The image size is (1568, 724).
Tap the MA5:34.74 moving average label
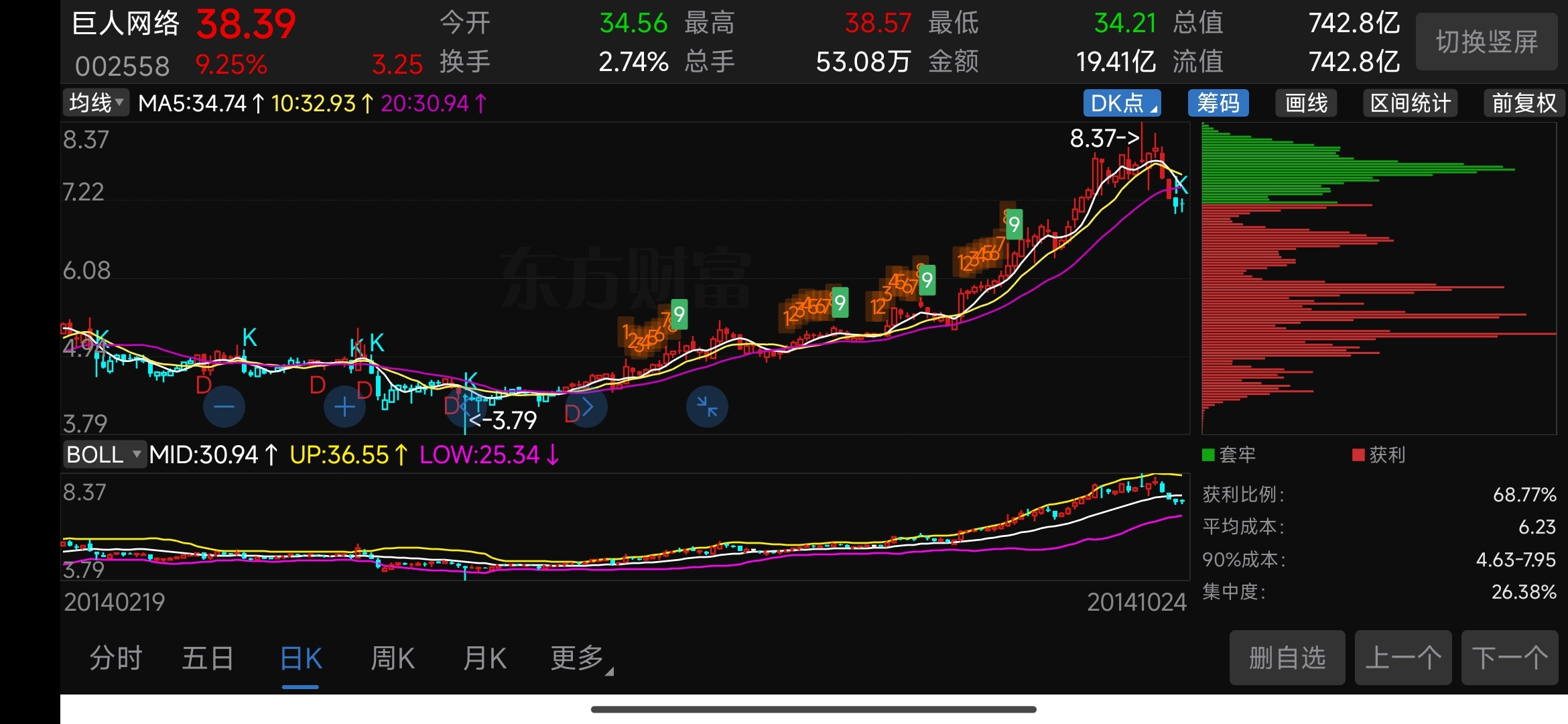pos(201,103)
